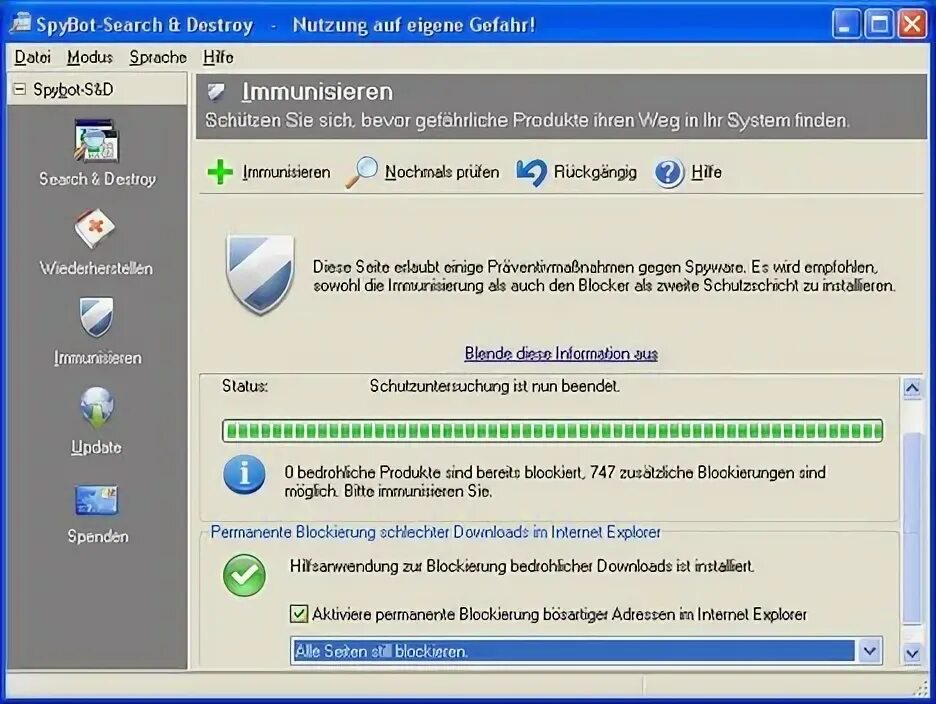Click Rückgängig toolbar label
This screenshot has width=936, height=704.
point(595,173)
